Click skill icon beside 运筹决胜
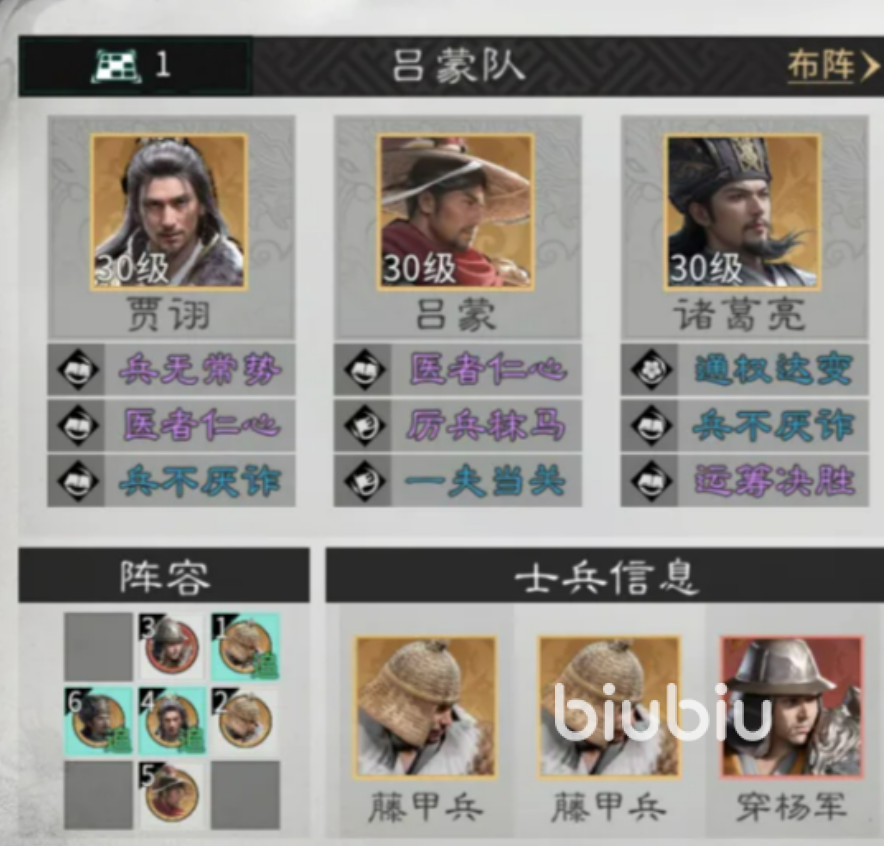 pyautogui.click(x=651, y=480)
